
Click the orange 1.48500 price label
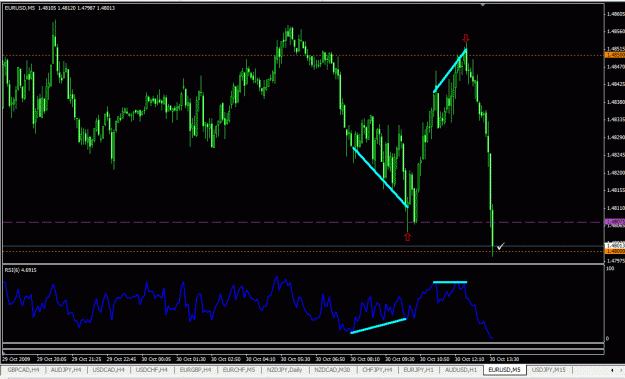pyautogui.click(x=615, y=55)
